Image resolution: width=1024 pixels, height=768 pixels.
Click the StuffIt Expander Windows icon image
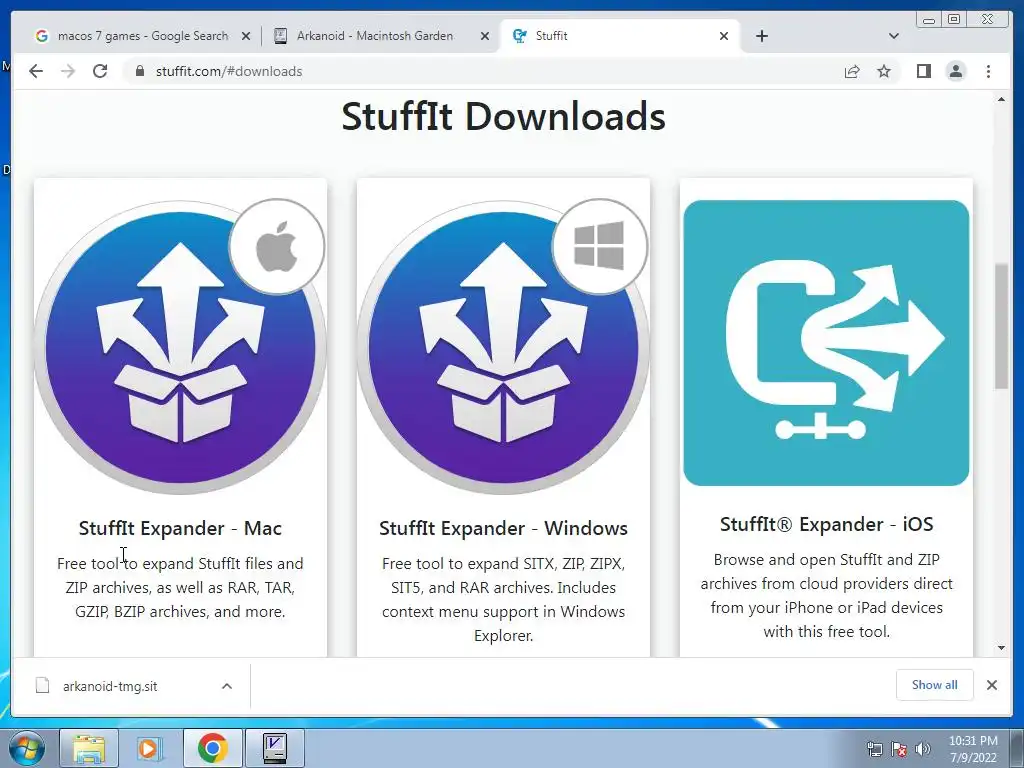pyautogui.click(x=503, y=346)
